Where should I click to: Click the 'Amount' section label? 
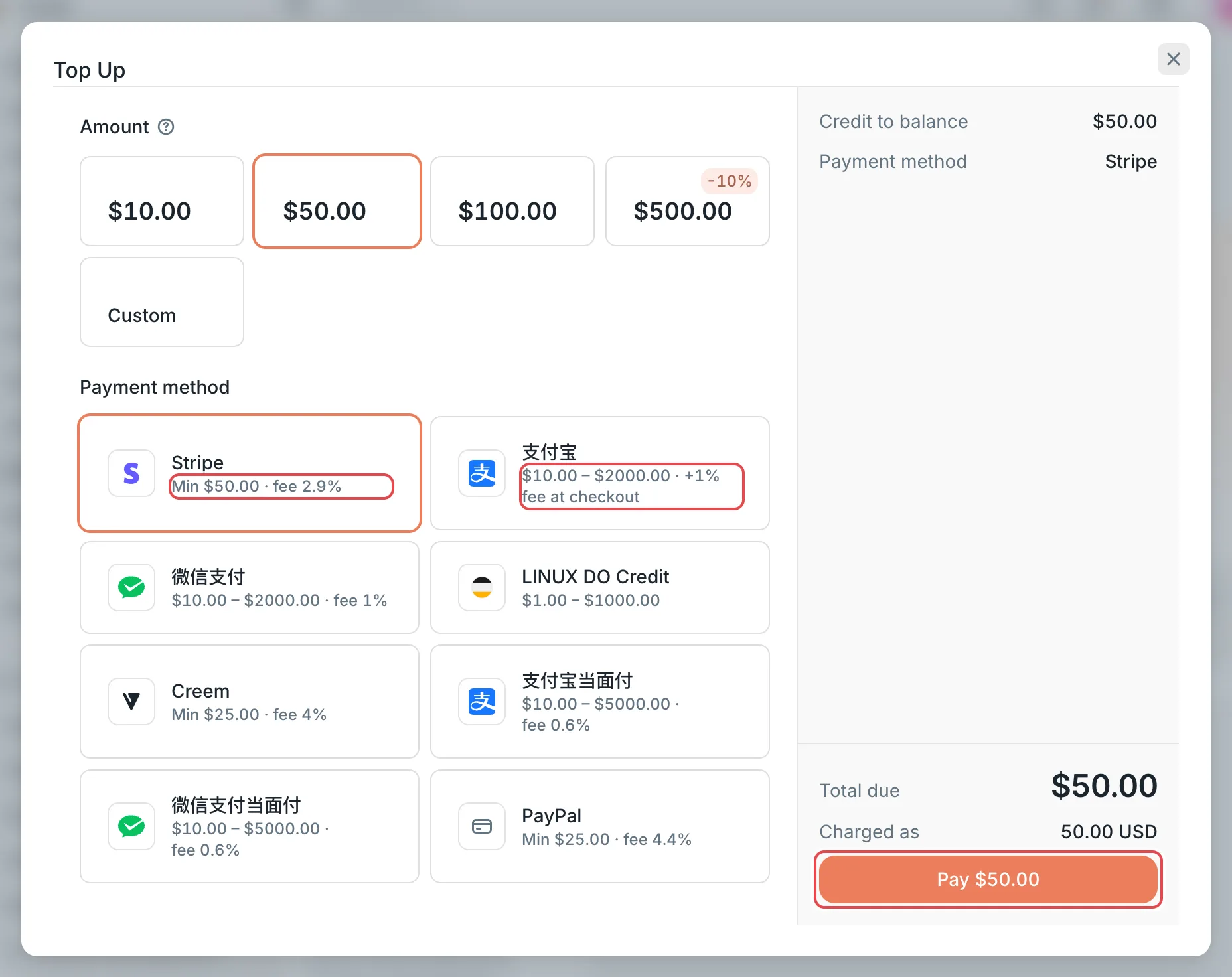114,127
